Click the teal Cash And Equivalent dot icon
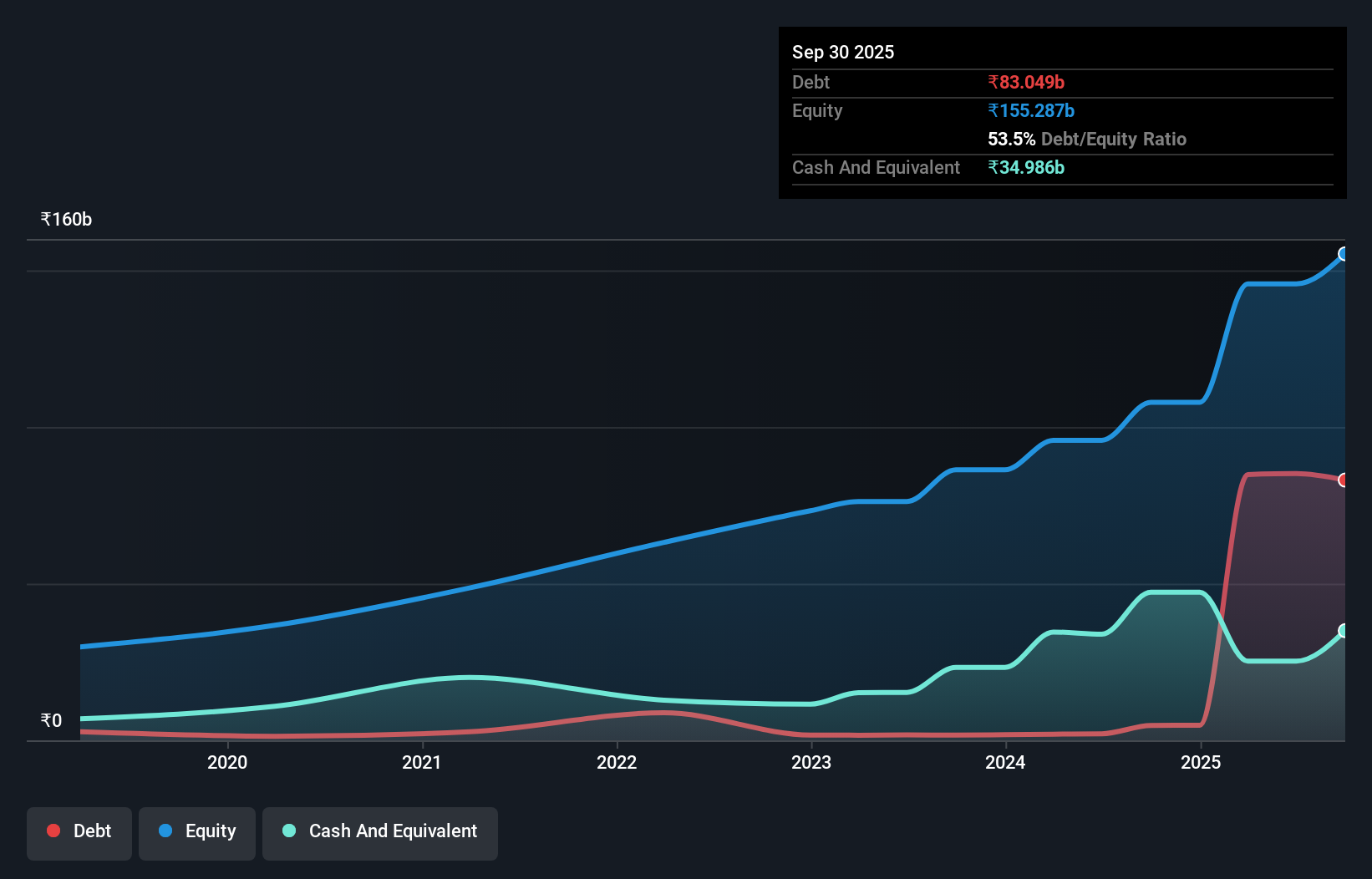This screenshot has width=1372, height=879. click(x=288, y=831)
